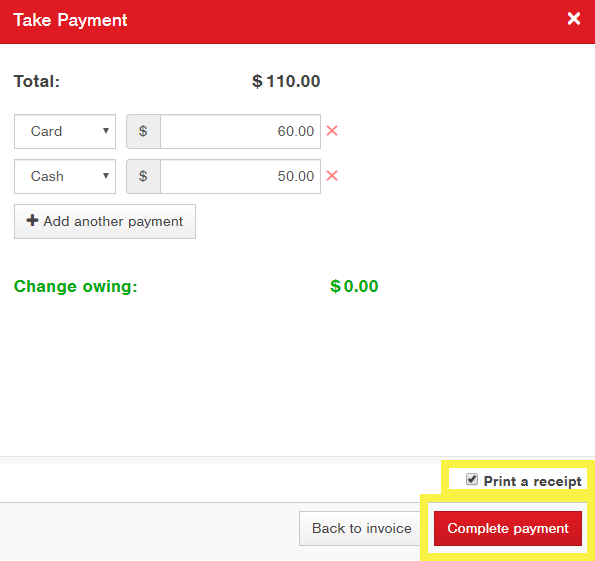Click the Change owing $0.00 value
The image size is (595, 561).
[x=354, y=286]
